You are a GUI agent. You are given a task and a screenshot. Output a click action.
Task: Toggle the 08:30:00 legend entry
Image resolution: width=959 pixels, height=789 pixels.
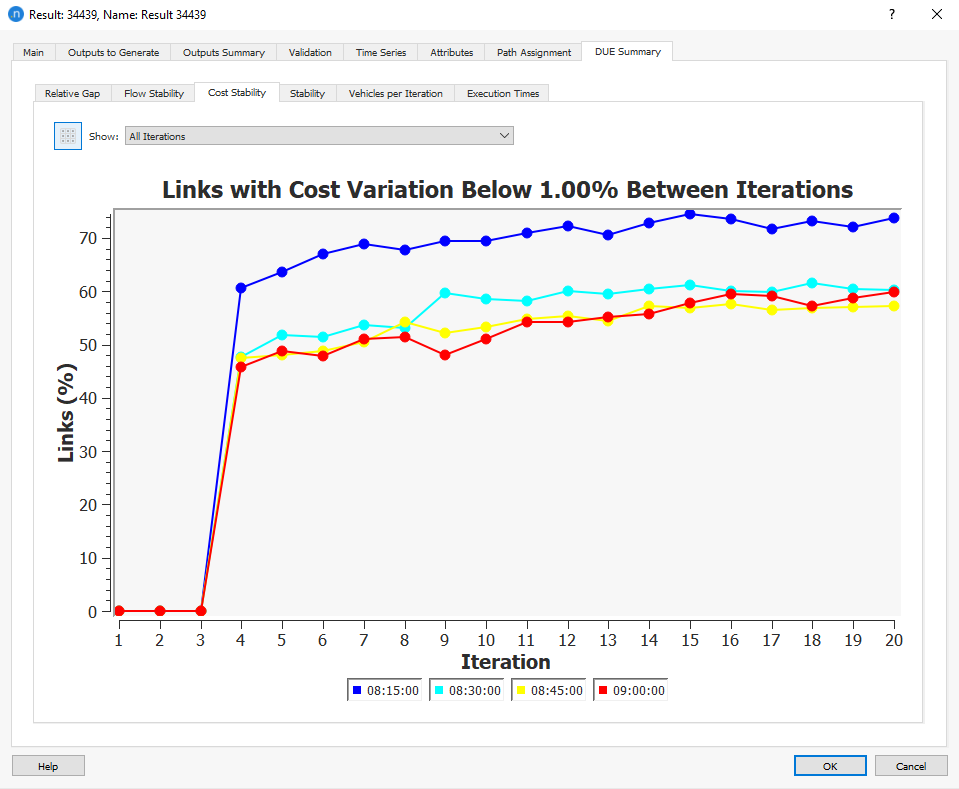tap(467, 688)
